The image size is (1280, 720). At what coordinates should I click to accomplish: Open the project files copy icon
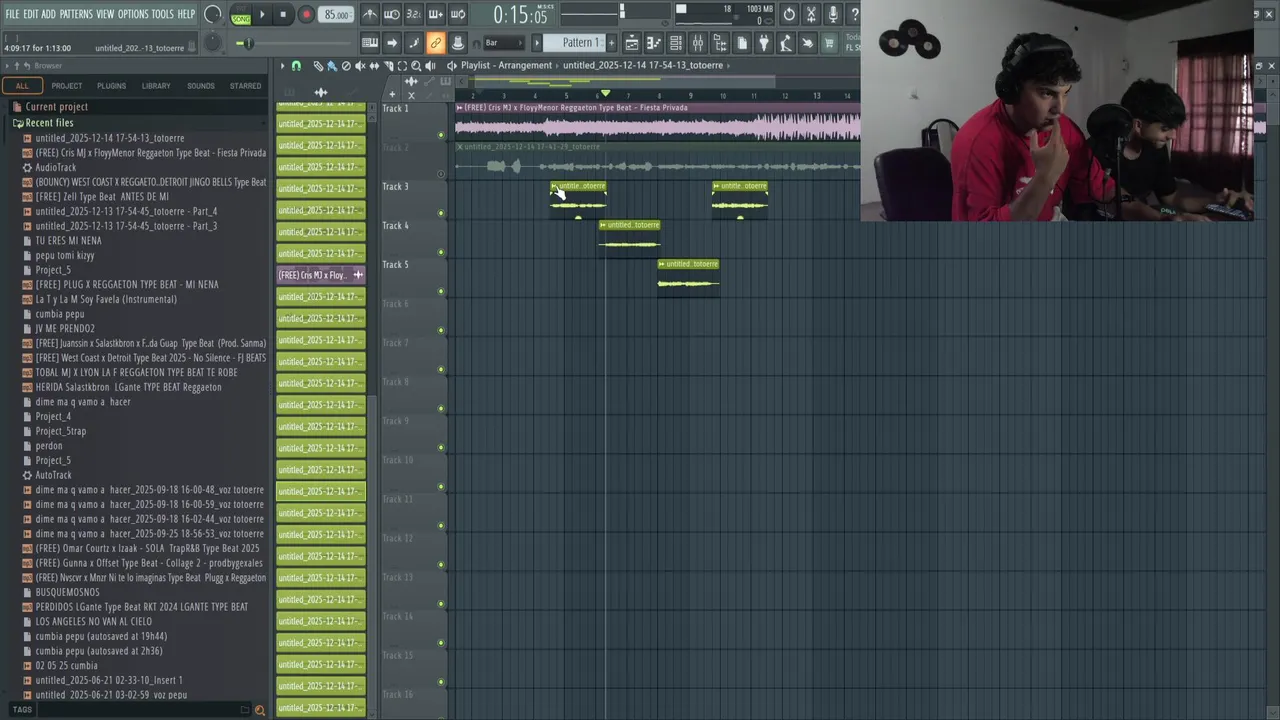[742, 43]
